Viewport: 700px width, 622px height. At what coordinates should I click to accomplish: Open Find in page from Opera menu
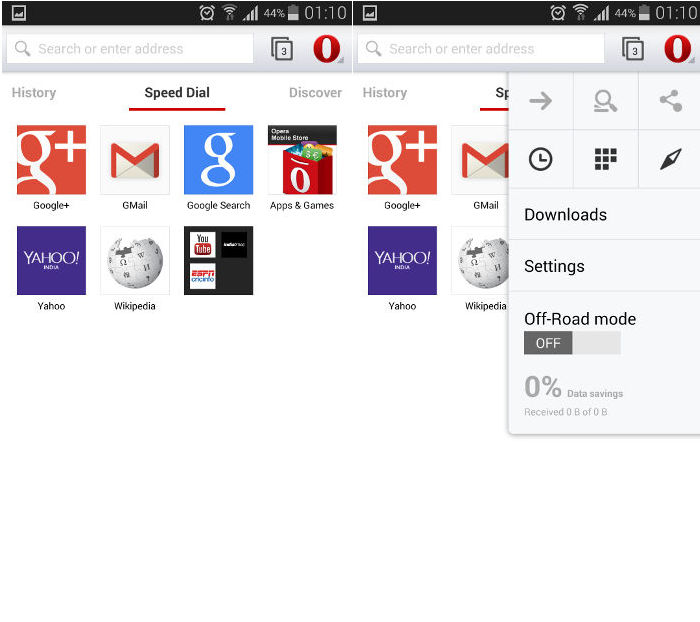click(x=605, y=101)
